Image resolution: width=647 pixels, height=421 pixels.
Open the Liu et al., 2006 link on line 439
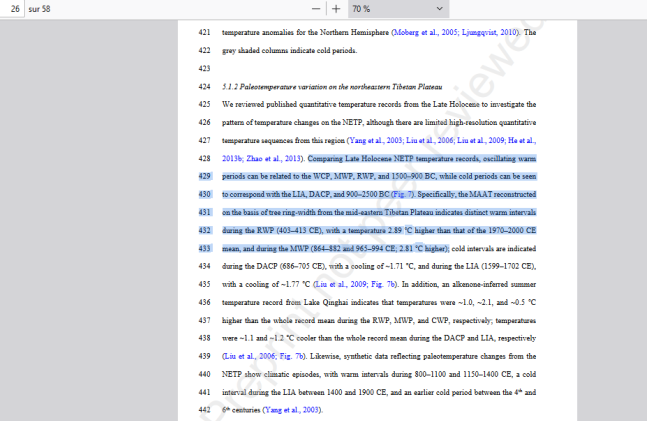click(250, 356)
